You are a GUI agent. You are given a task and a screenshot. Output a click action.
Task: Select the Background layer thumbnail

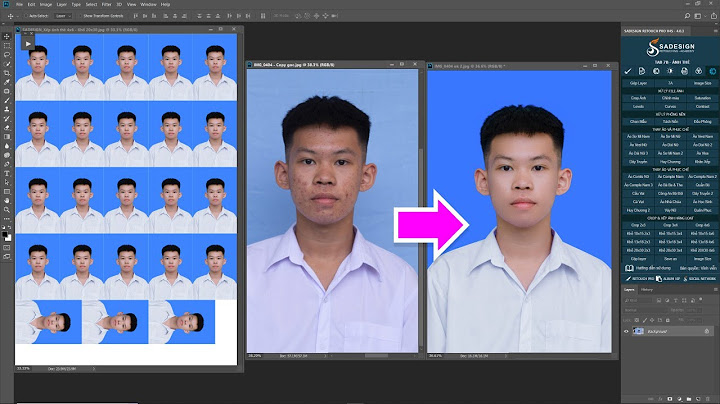pos(638,331)
